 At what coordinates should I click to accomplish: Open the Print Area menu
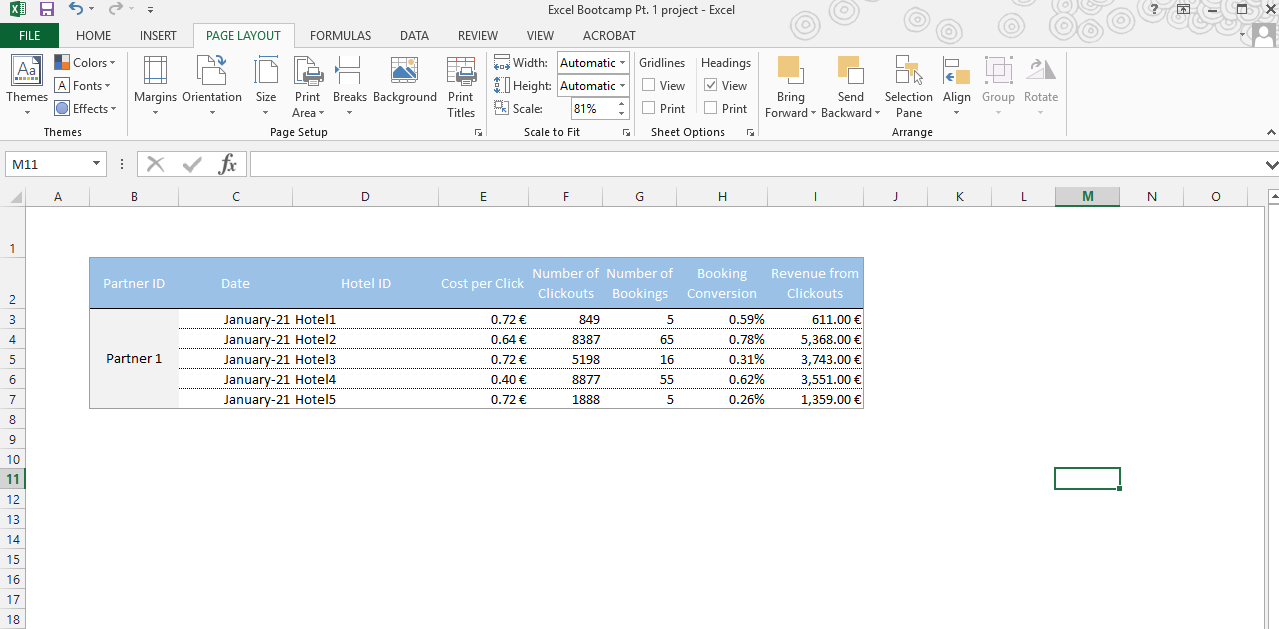(308, 86)
